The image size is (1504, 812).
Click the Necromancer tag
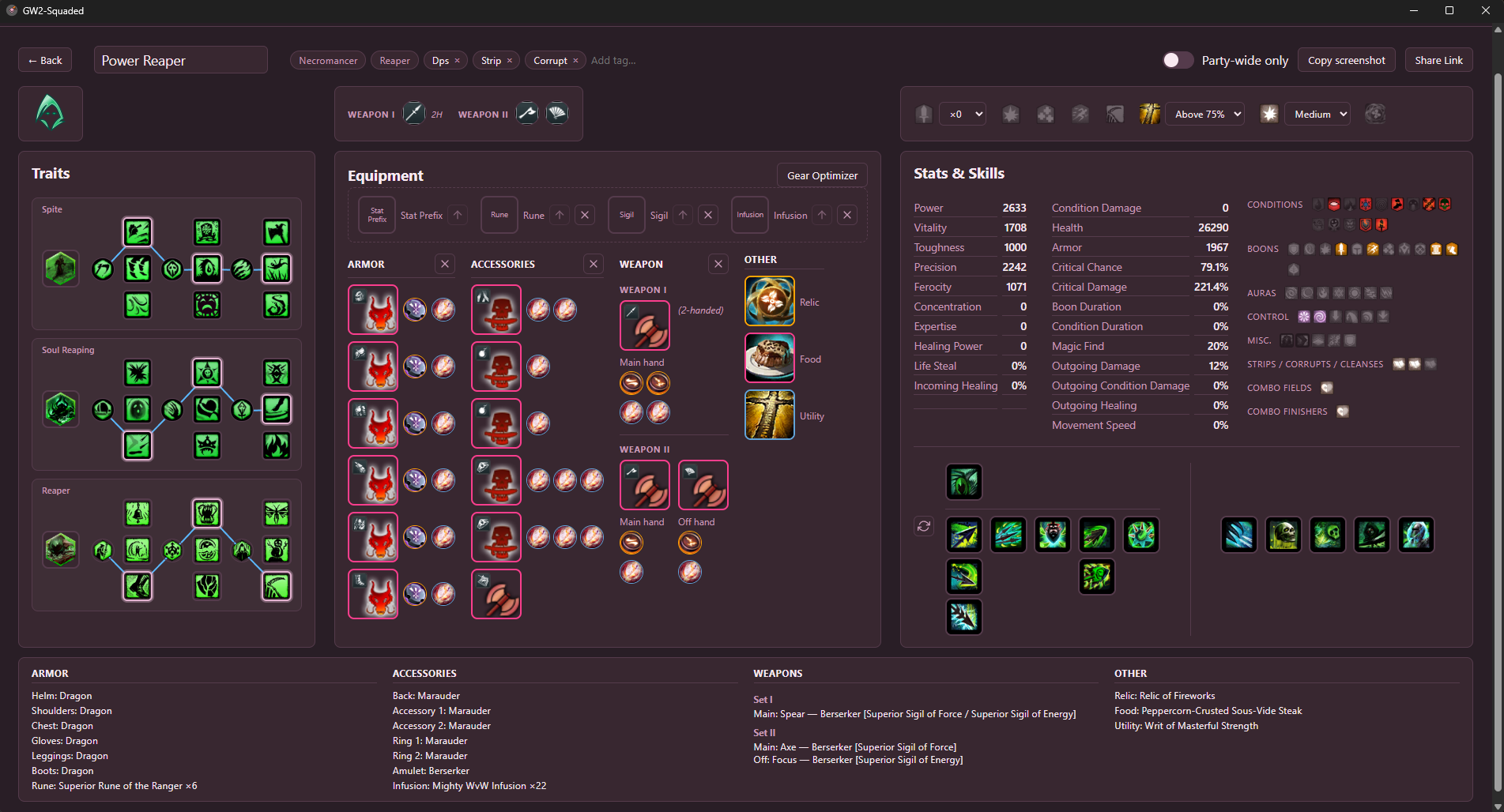point(328,61)
